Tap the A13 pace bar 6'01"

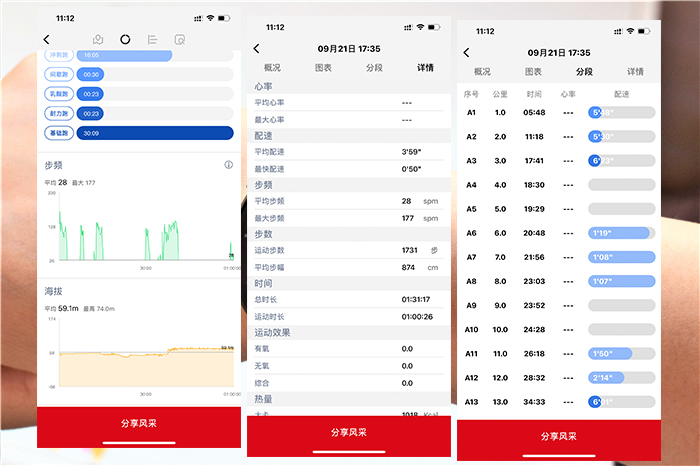[621, 402]
